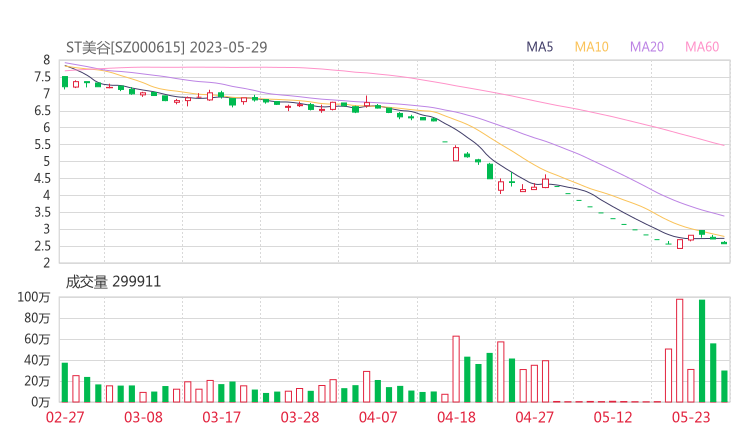Image resolution: width=740 pixels, height=440 pixels.
Task: Click the large red candlestick at 04-18
Action: (x=456, y=154)
